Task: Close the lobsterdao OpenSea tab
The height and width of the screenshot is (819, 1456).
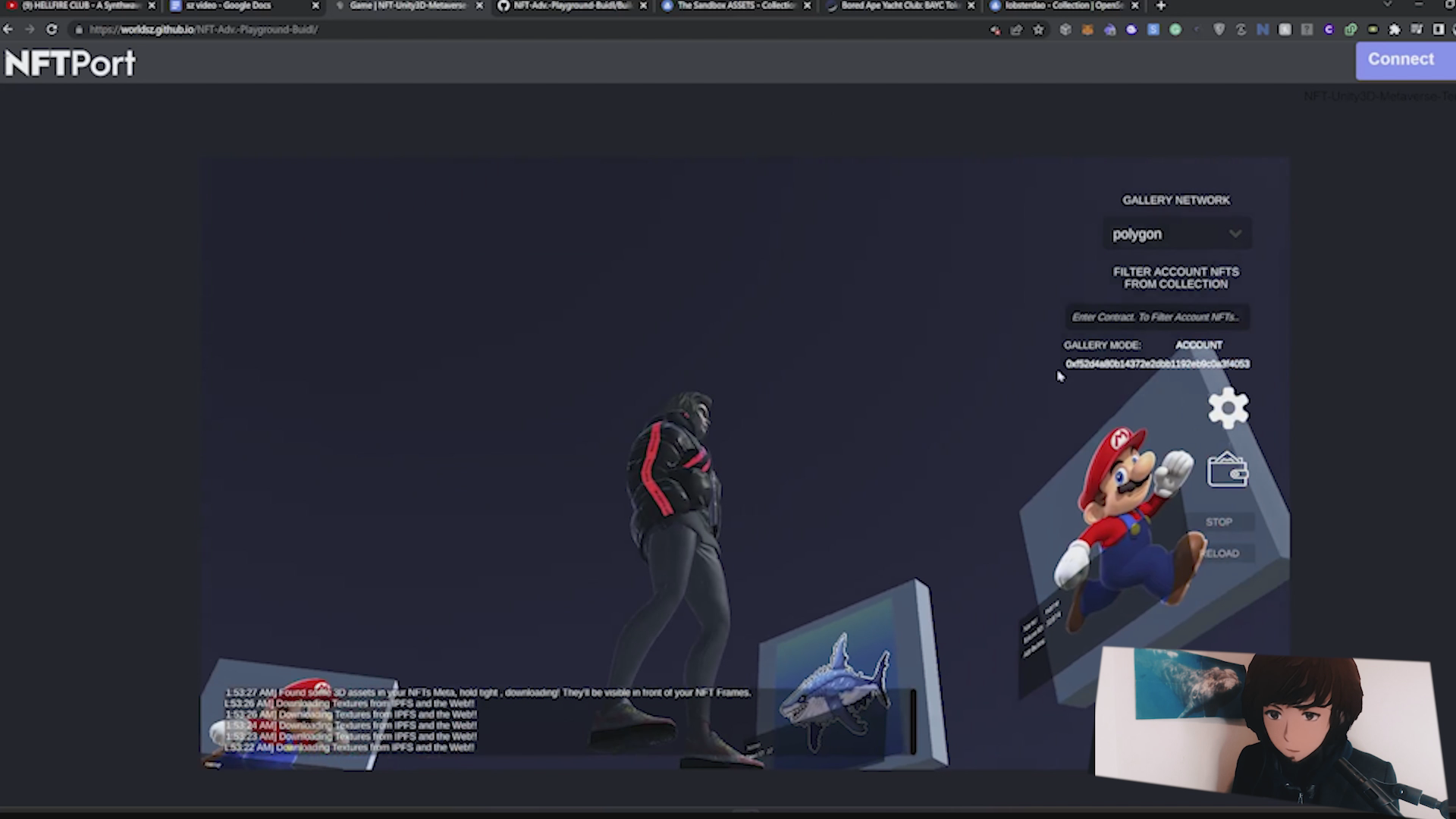Action: pyautogui.click(x=1134, y=5)
